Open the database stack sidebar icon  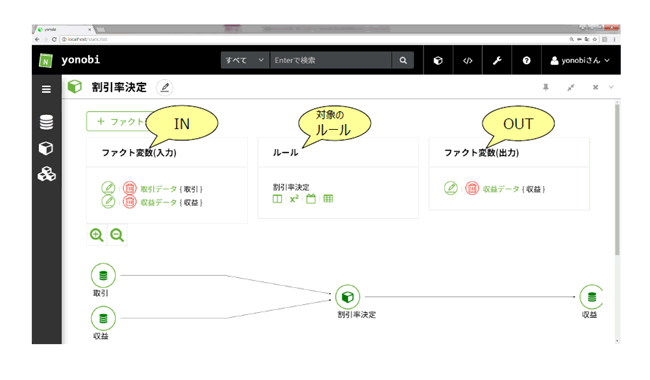pyautogui.click(x=46, y=122)
